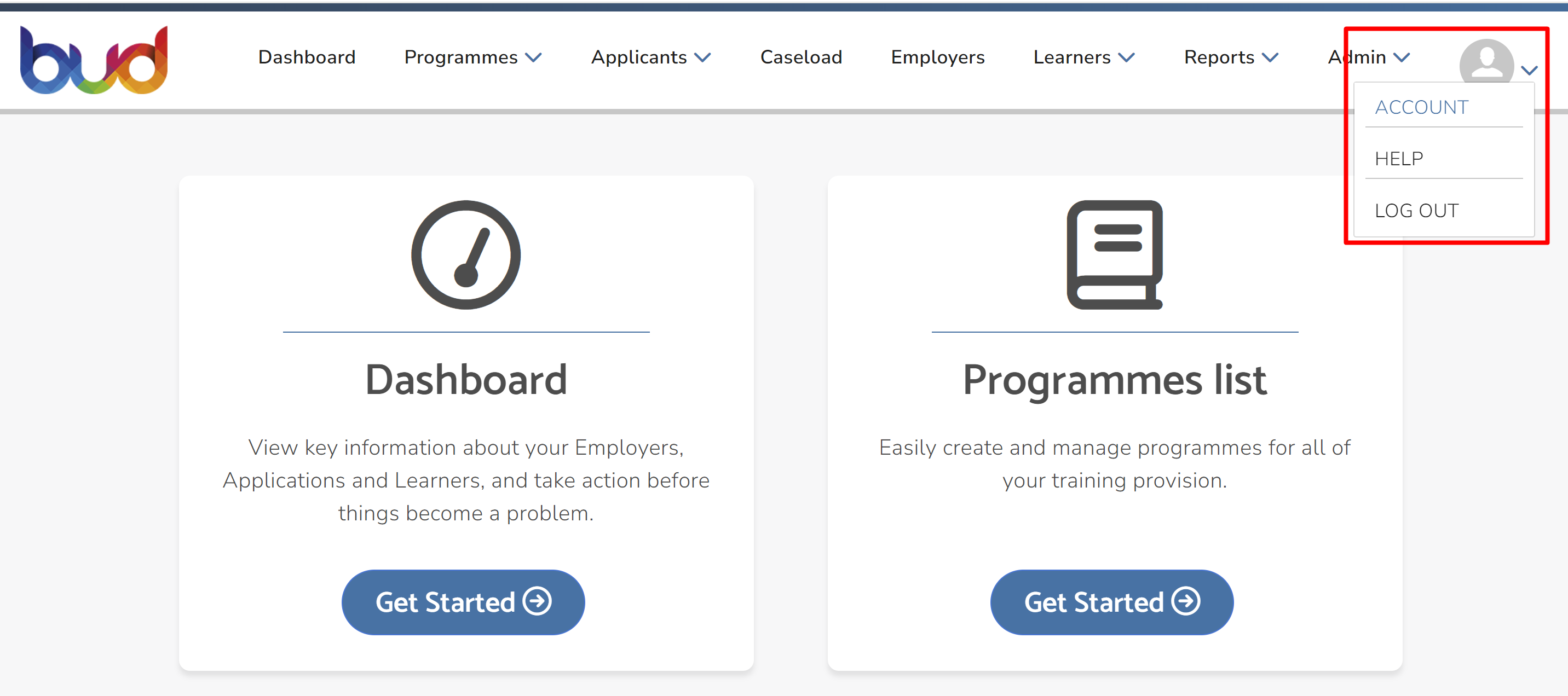1568x696 pixels.
Task: Click the dashboard gauge icon
Action: 466,255
